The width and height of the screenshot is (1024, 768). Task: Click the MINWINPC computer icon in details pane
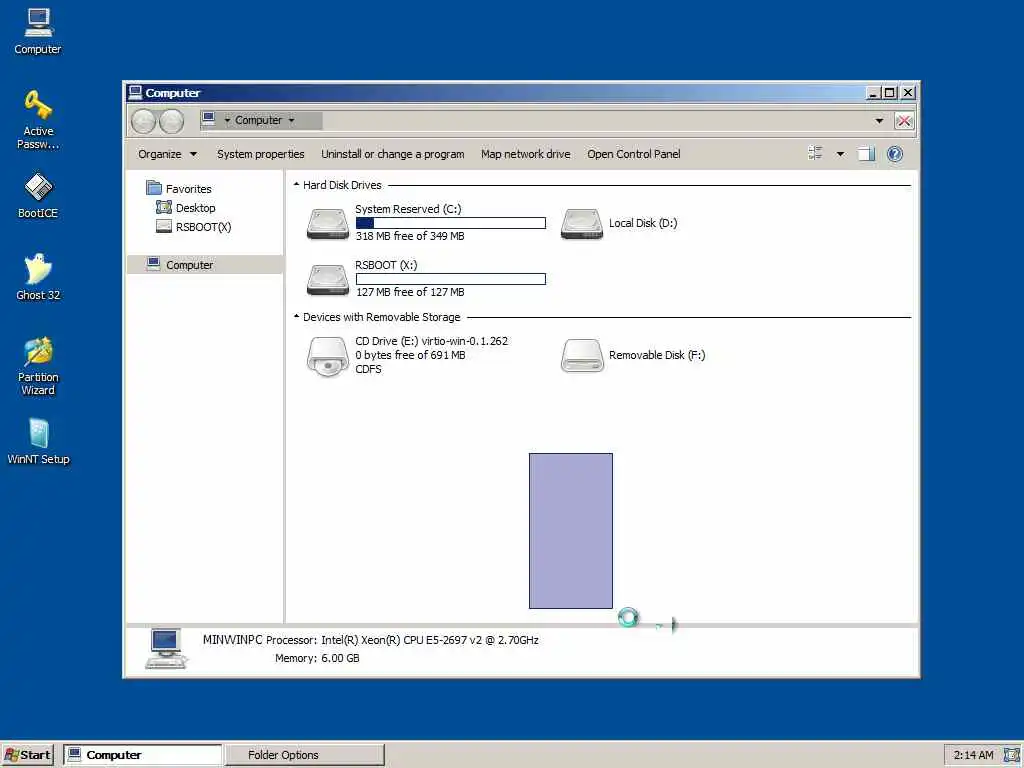tap(166, 648)
